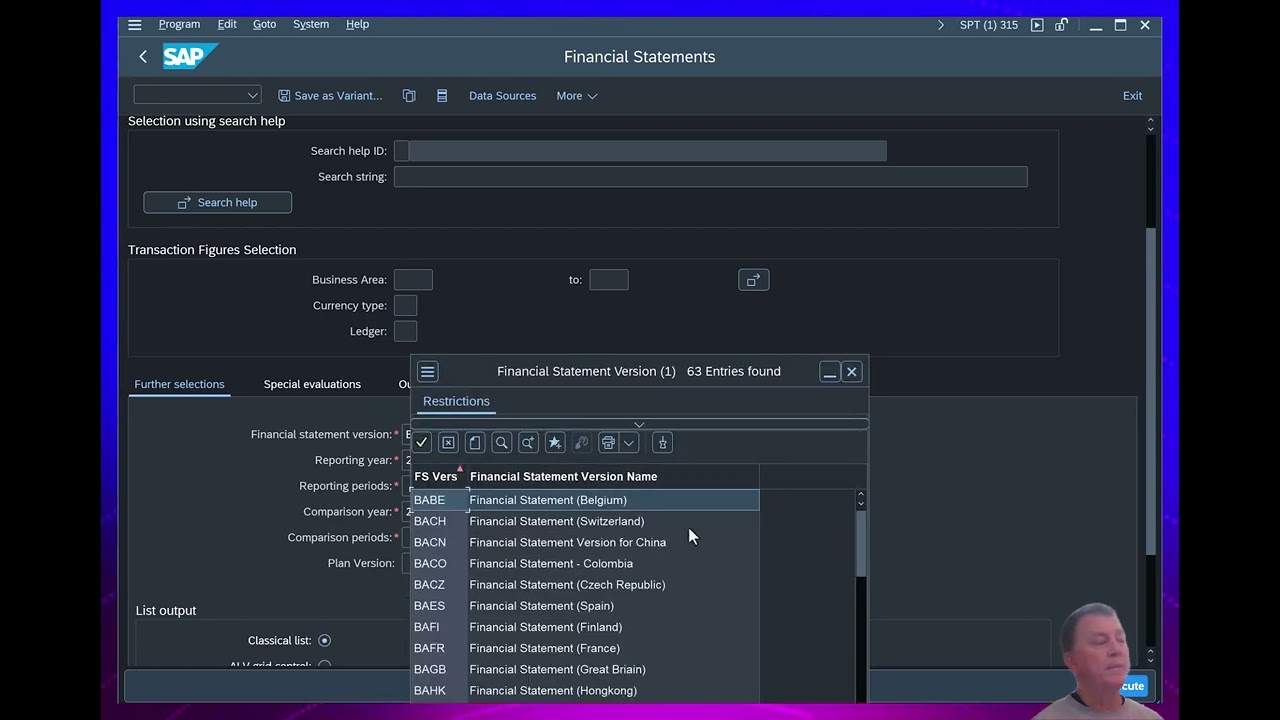Open the SAP hamburger main menu

(135, 25)
